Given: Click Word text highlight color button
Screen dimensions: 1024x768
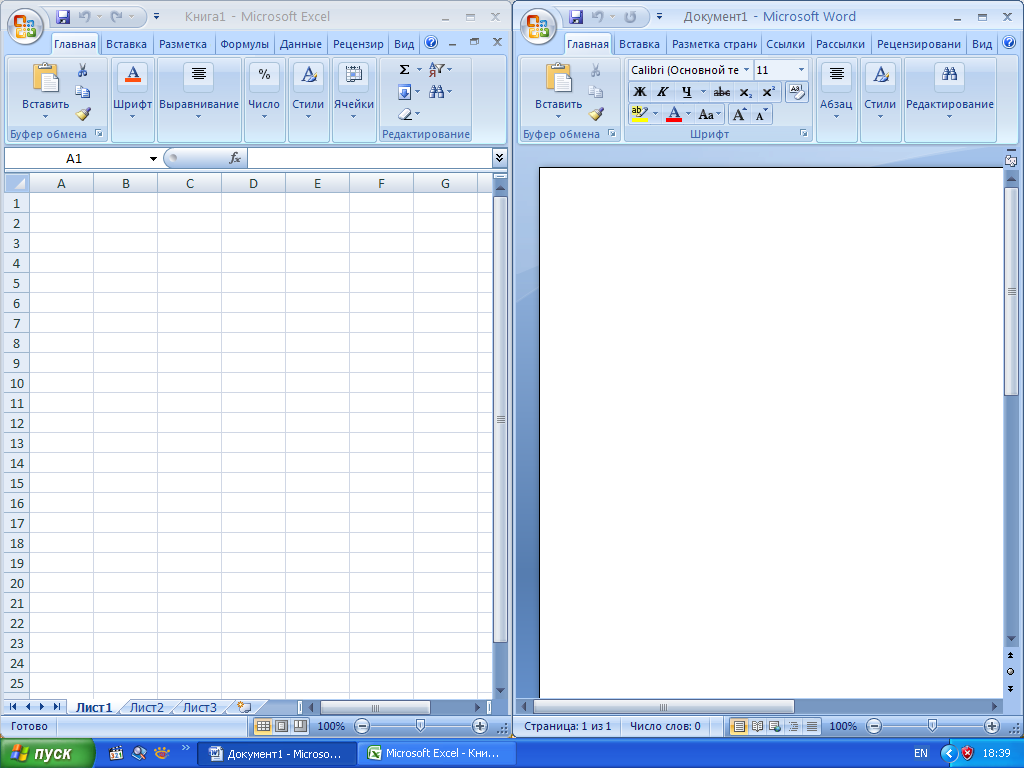Looking at the screenshot, I should tap(640, 114).
